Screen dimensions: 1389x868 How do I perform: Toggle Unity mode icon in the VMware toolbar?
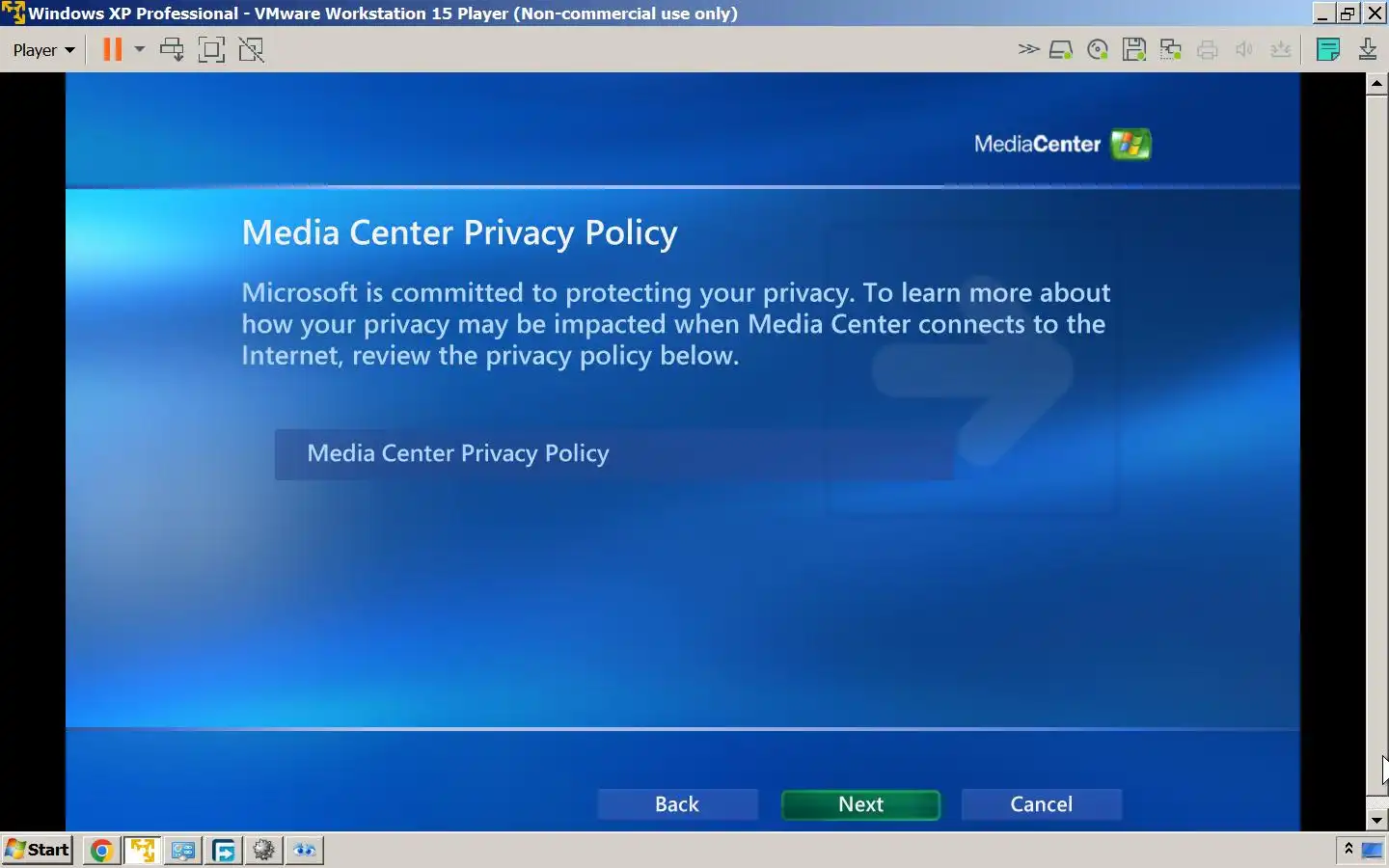(x=251, y=49)
